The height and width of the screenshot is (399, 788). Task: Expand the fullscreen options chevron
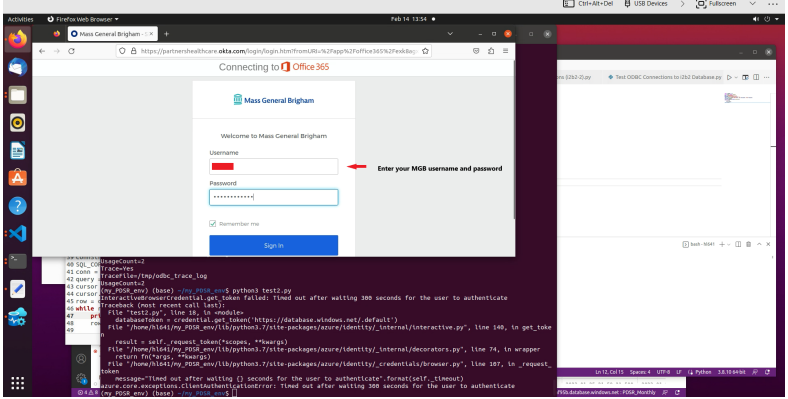point(752,4)
